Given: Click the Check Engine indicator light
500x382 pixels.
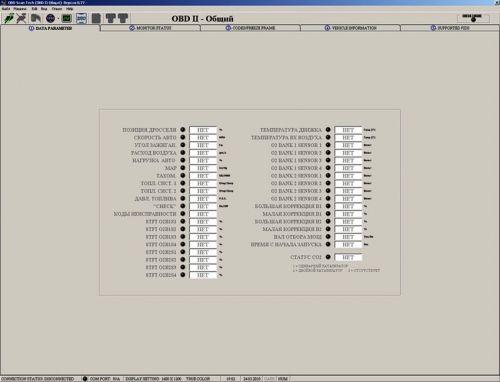Looking at the screenshot, I should pyautogui.click(x=473, y=20).
